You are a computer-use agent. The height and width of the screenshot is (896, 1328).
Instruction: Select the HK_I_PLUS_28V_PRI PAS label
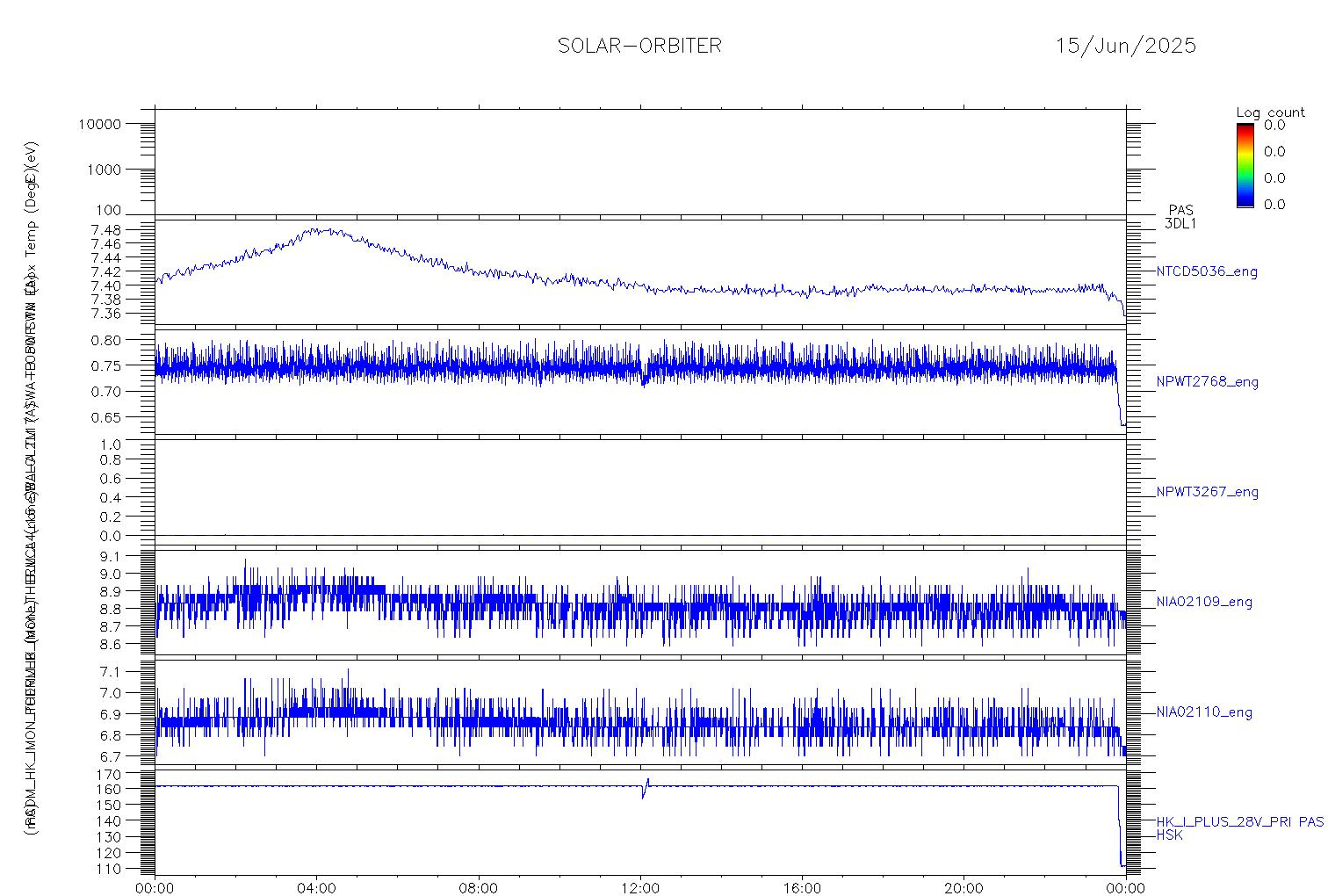[1239, 822]
